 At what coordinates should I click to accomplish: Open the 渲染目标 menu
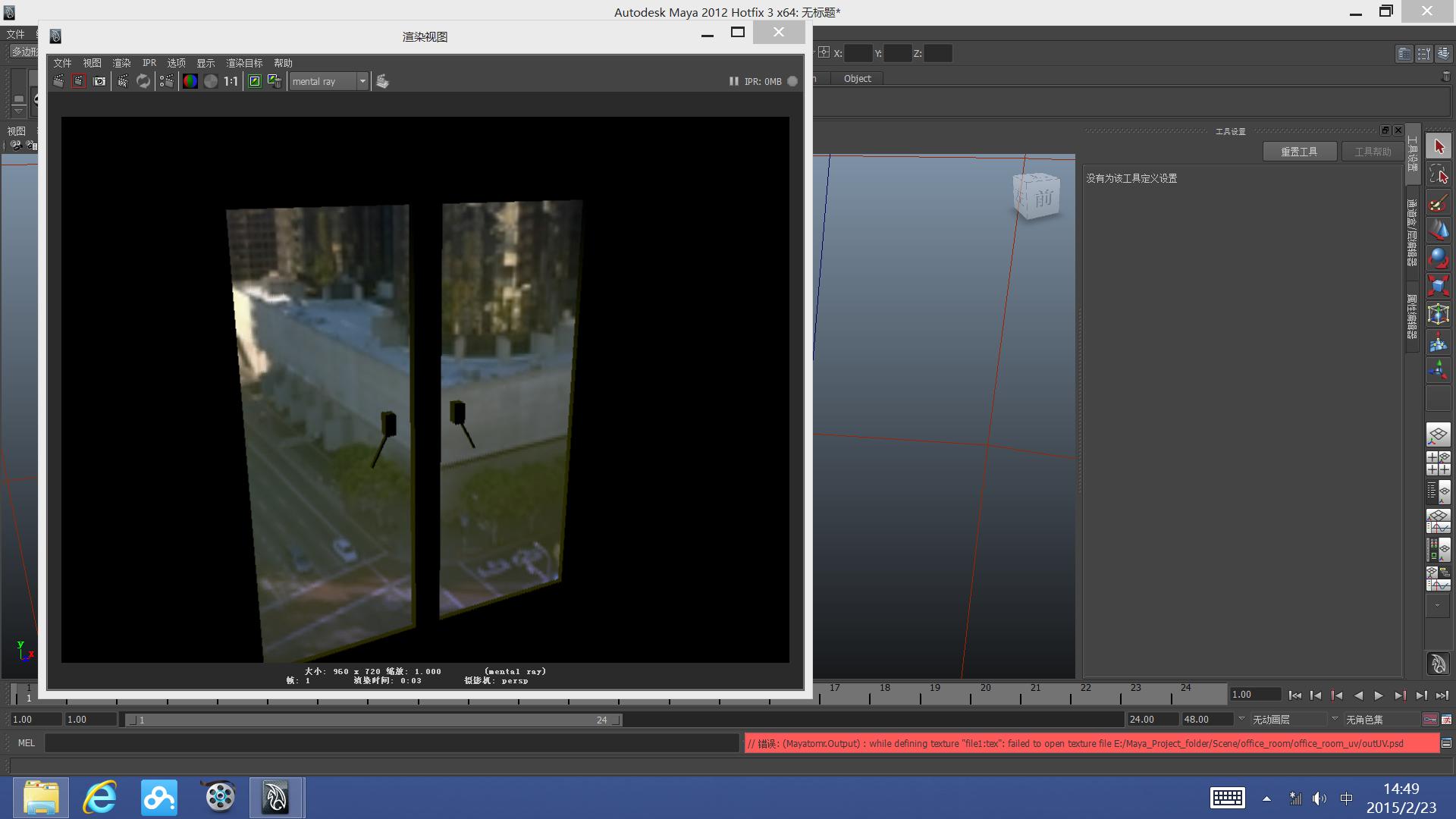tap(244, 63)
